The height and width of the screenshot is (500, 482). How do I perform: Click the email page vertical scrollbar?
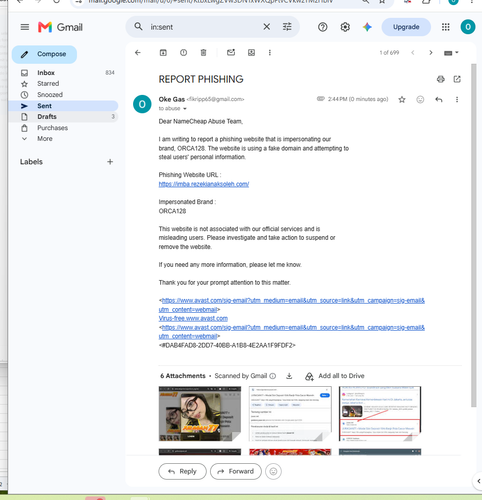pyautogui.click(x=474, y=235)
